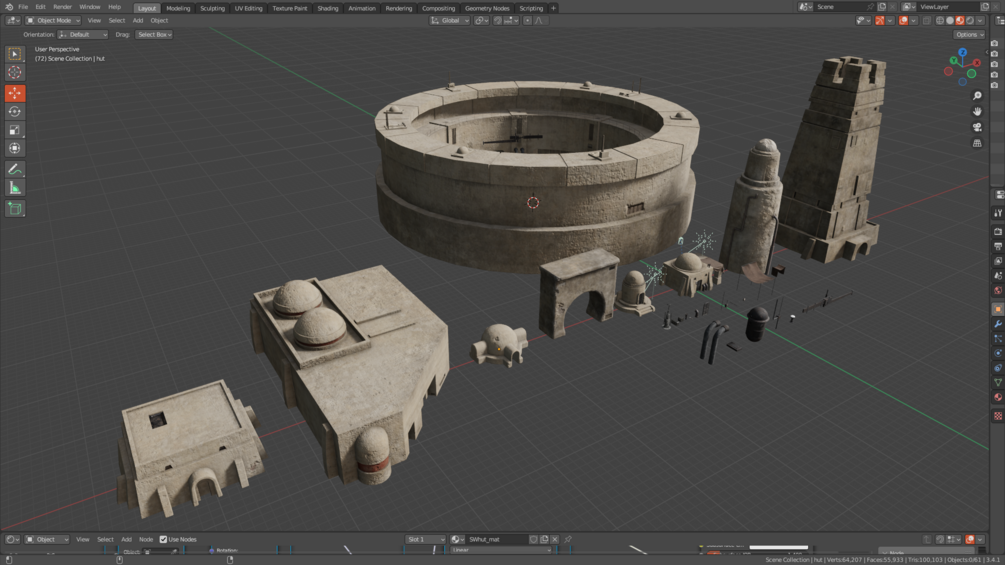Image resolution: width=1005 pixels, height=565 pixels.
Task: Enable the Use Nodes checkbox
Action: coord(163,539)
